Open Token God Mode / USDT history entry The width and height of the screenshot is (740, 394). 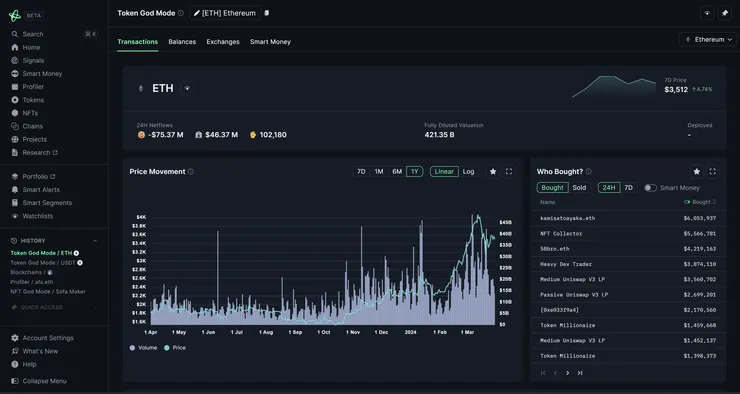pos(46,263)
